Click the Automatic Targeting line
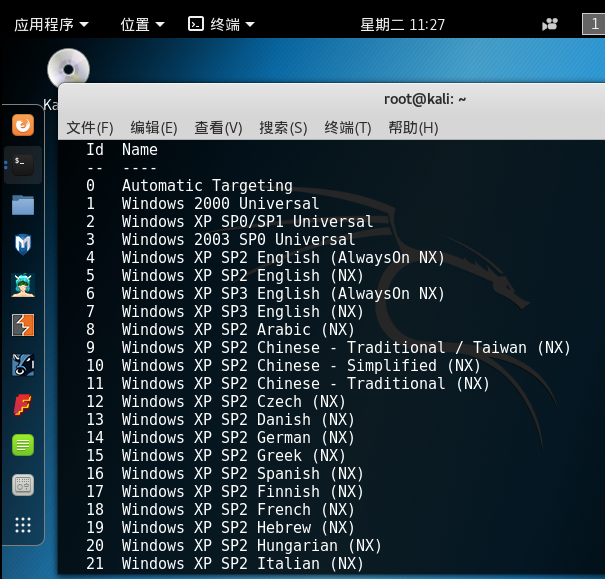 (x=207, y=186)
